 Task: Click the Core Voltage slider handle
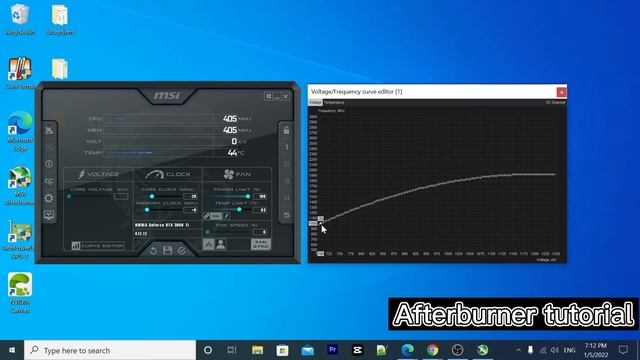69,196
